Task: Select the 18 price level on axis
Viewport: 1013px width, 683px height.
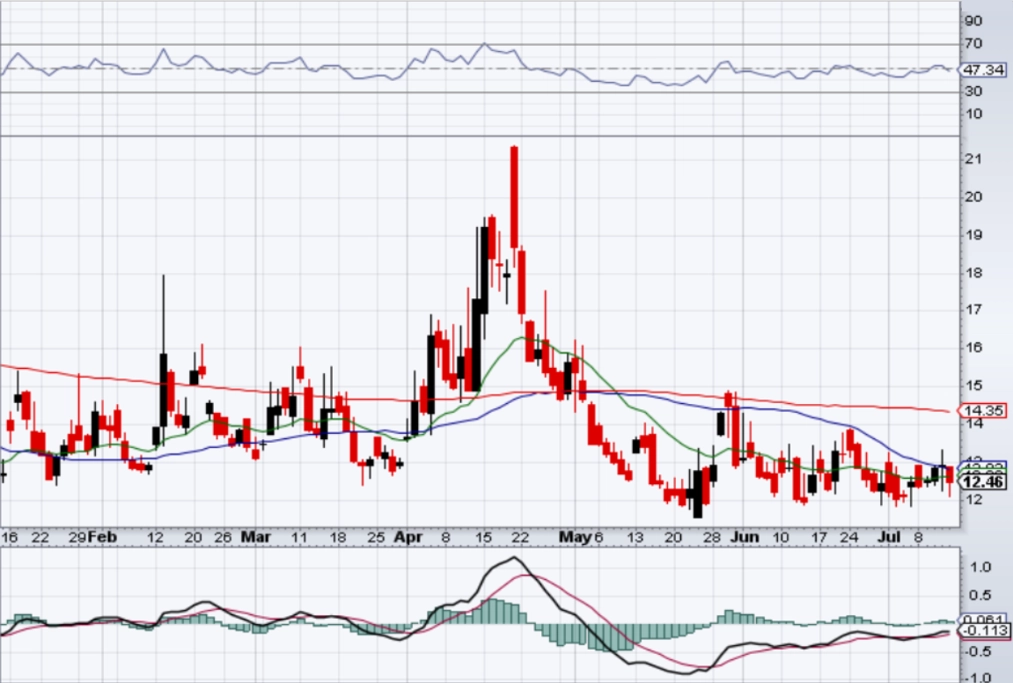Action: tap(973, 273)
